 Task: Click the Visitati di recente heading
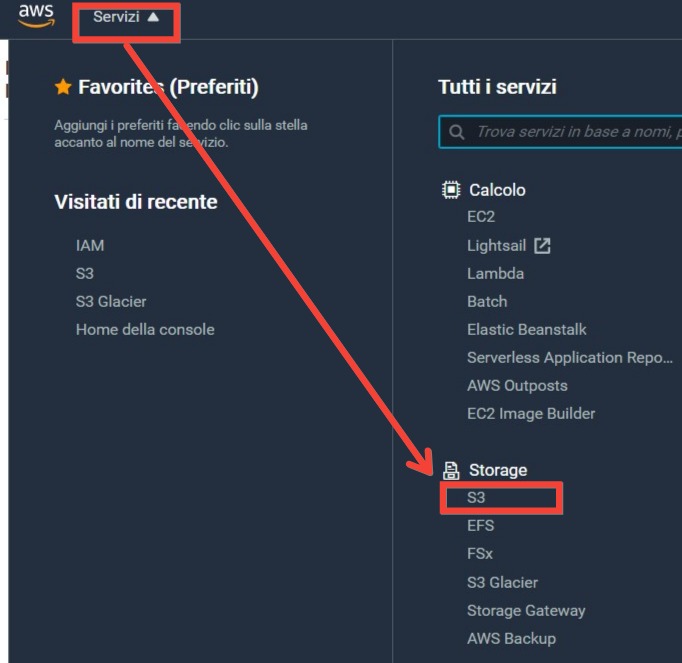[x=136, y=202]
